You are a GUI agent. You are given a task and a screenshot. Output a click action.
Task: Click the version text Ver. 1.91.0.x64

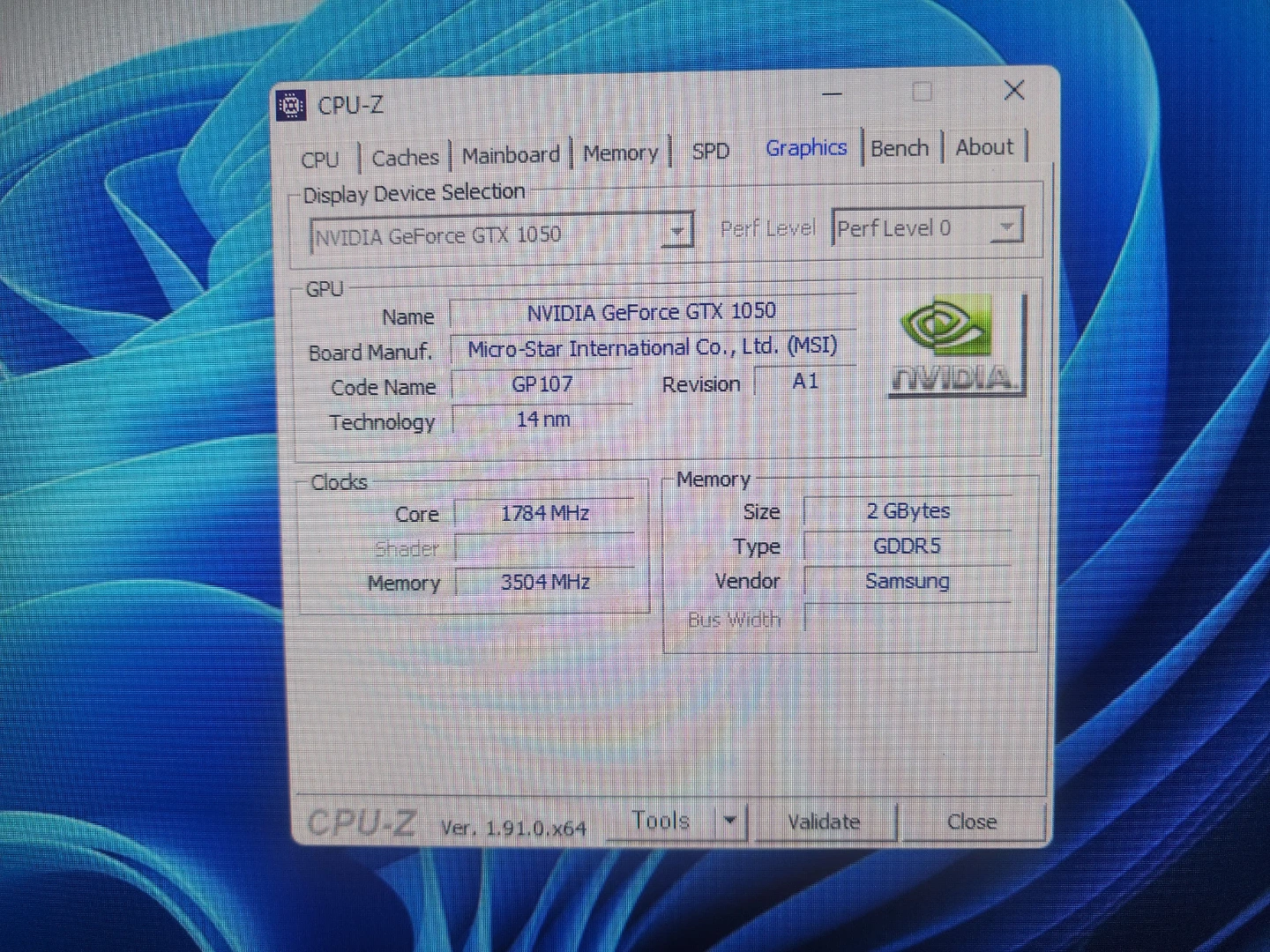[513, 828]
